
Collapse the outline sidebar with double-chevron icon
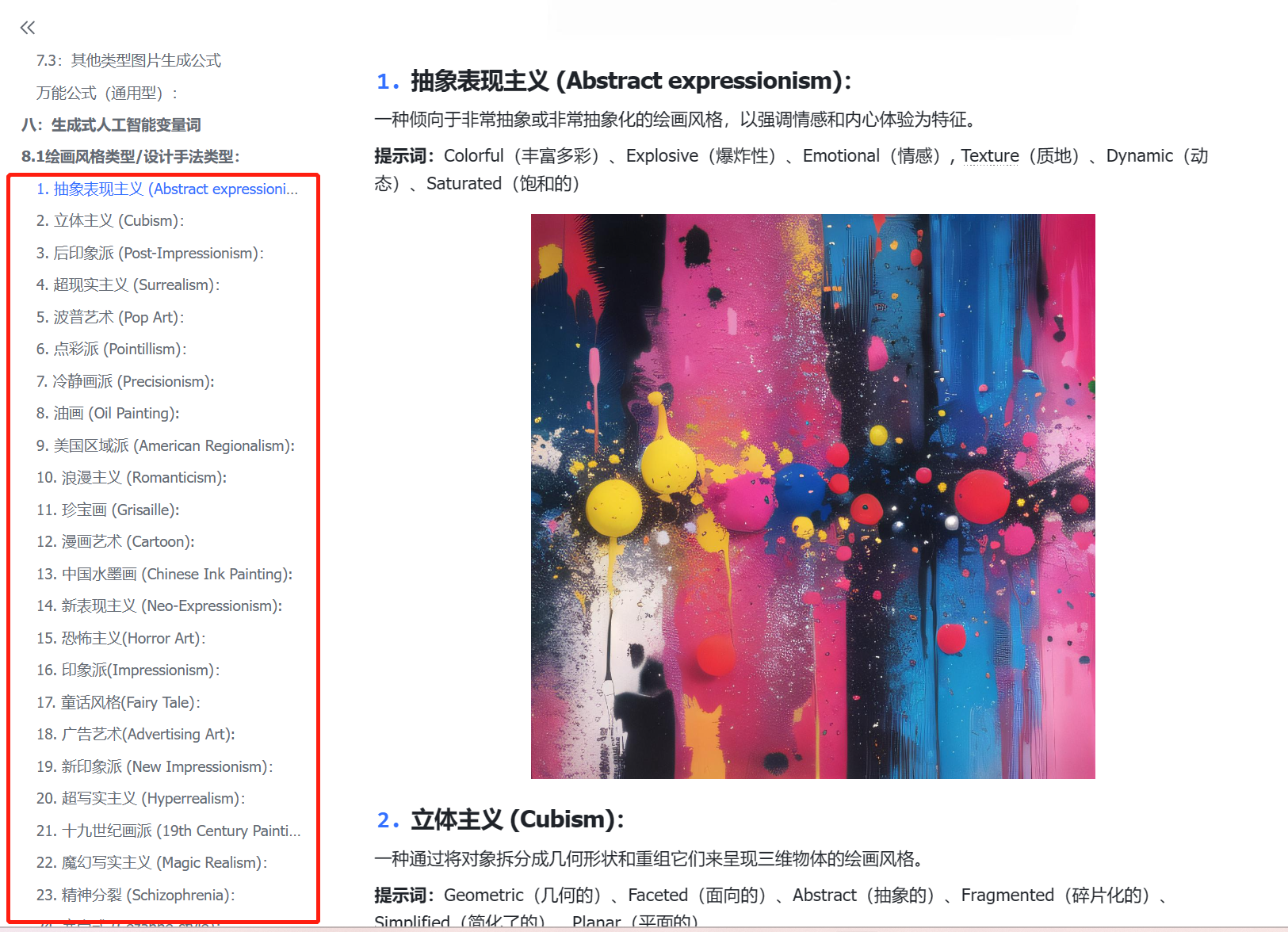(x=28, y=28)
